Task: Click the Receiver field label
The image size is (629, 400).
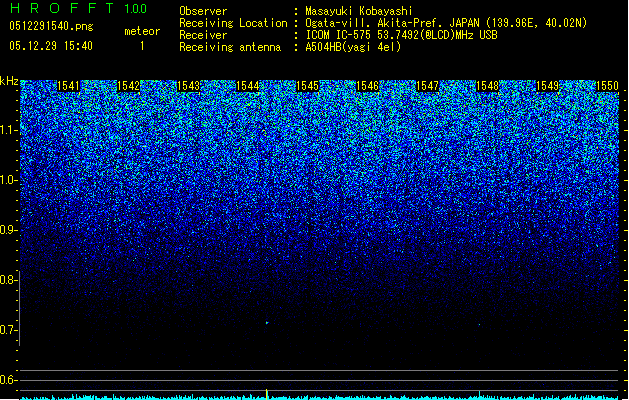Action: (203, 35)
